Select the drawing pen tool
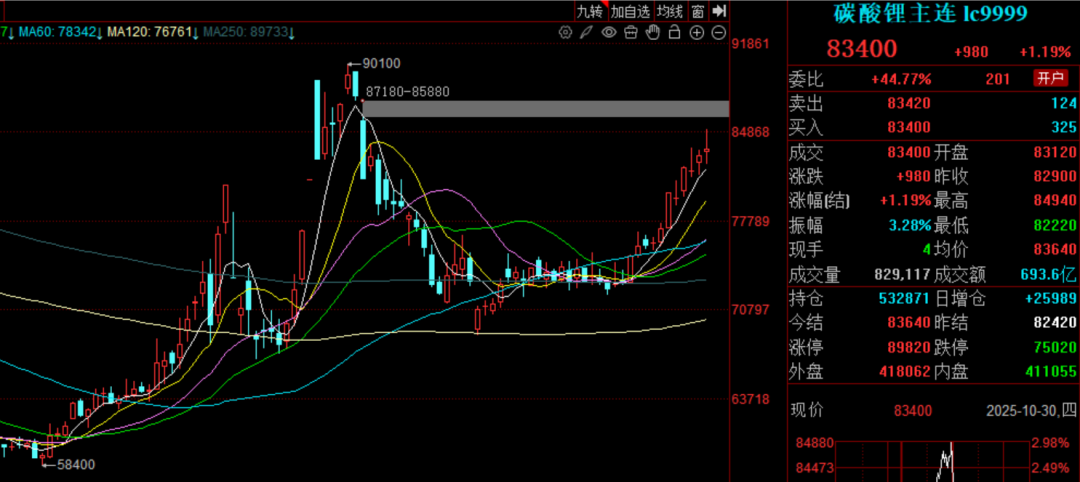Image resolution: width=1080 pixels, height=482 pixels. pos(587,33)
